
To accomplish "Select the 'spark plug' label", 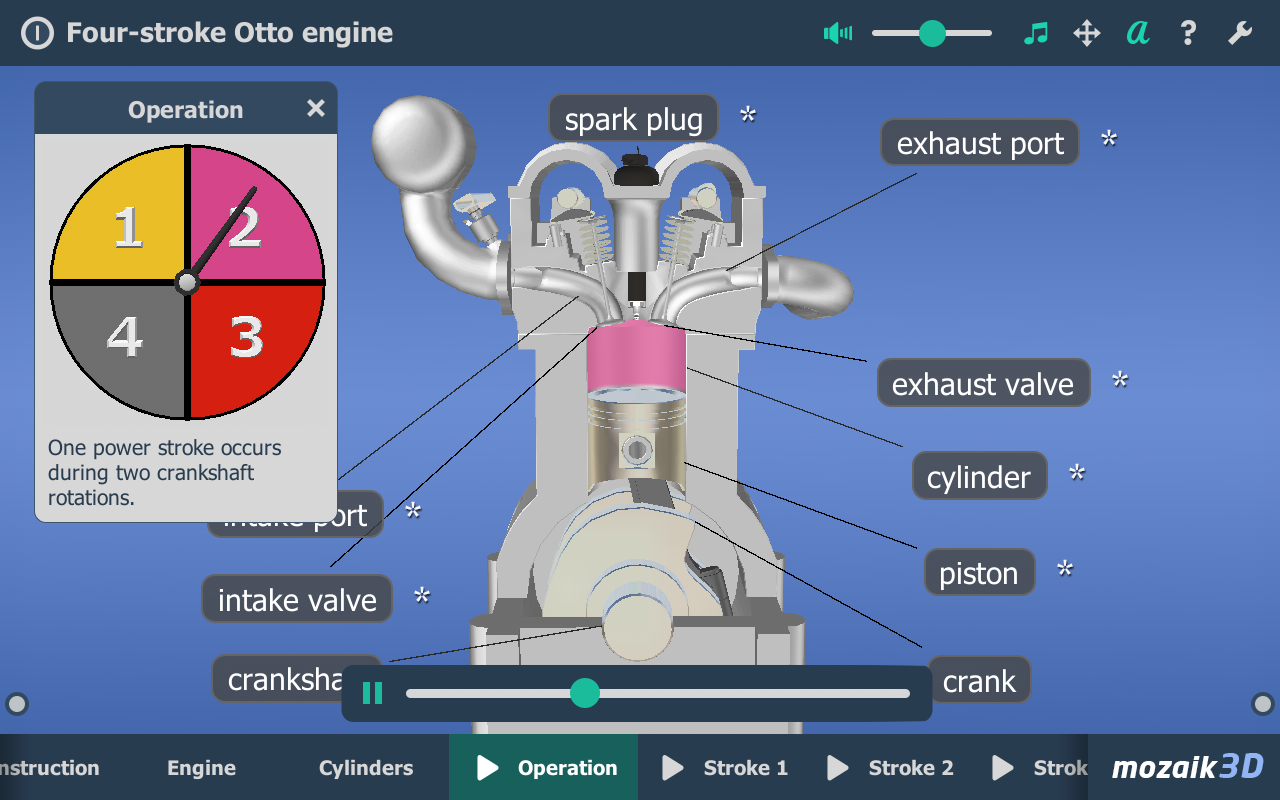I will tap(632, 117).
